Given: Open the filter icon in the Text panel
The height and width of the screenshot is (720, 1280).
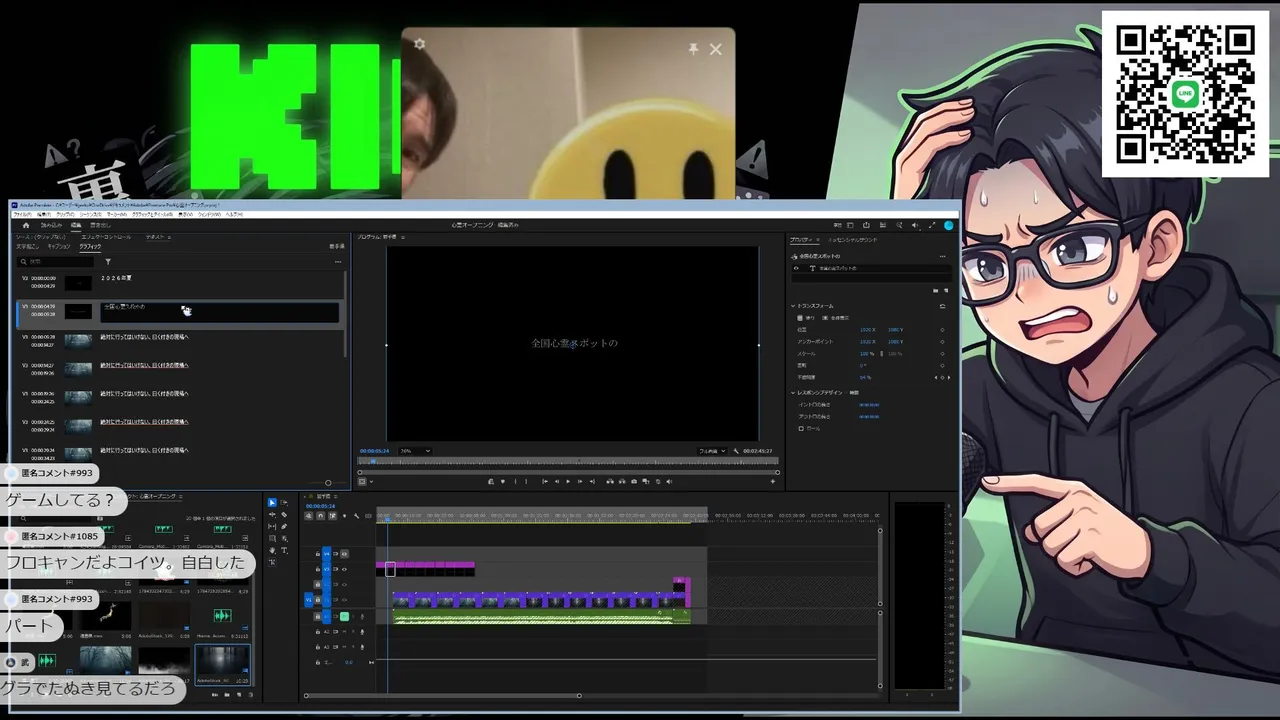Looking at the screenshot, I should [108, 262].
